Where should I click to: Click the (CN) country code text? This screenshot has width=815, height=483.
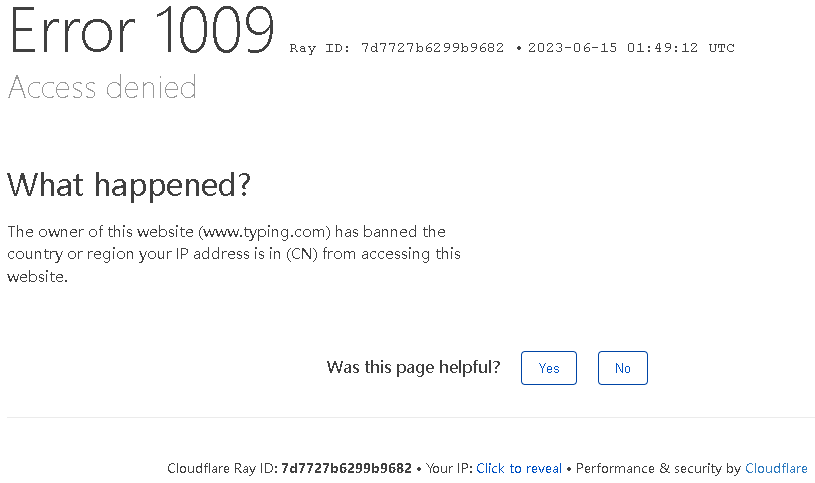(x=301, y=254)
